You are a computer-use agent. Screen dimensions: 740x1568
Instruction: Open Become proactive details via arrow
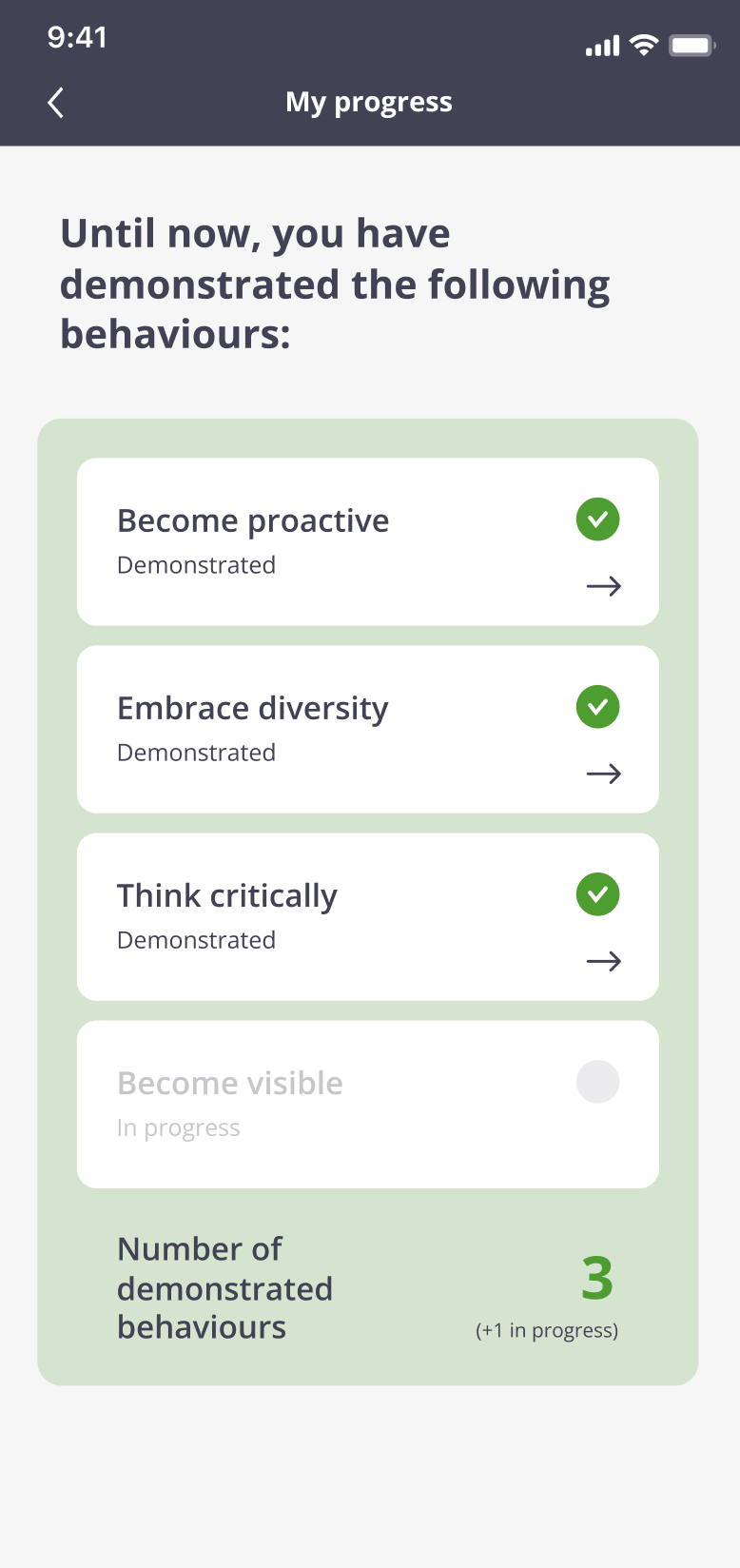tap(604, 586)
